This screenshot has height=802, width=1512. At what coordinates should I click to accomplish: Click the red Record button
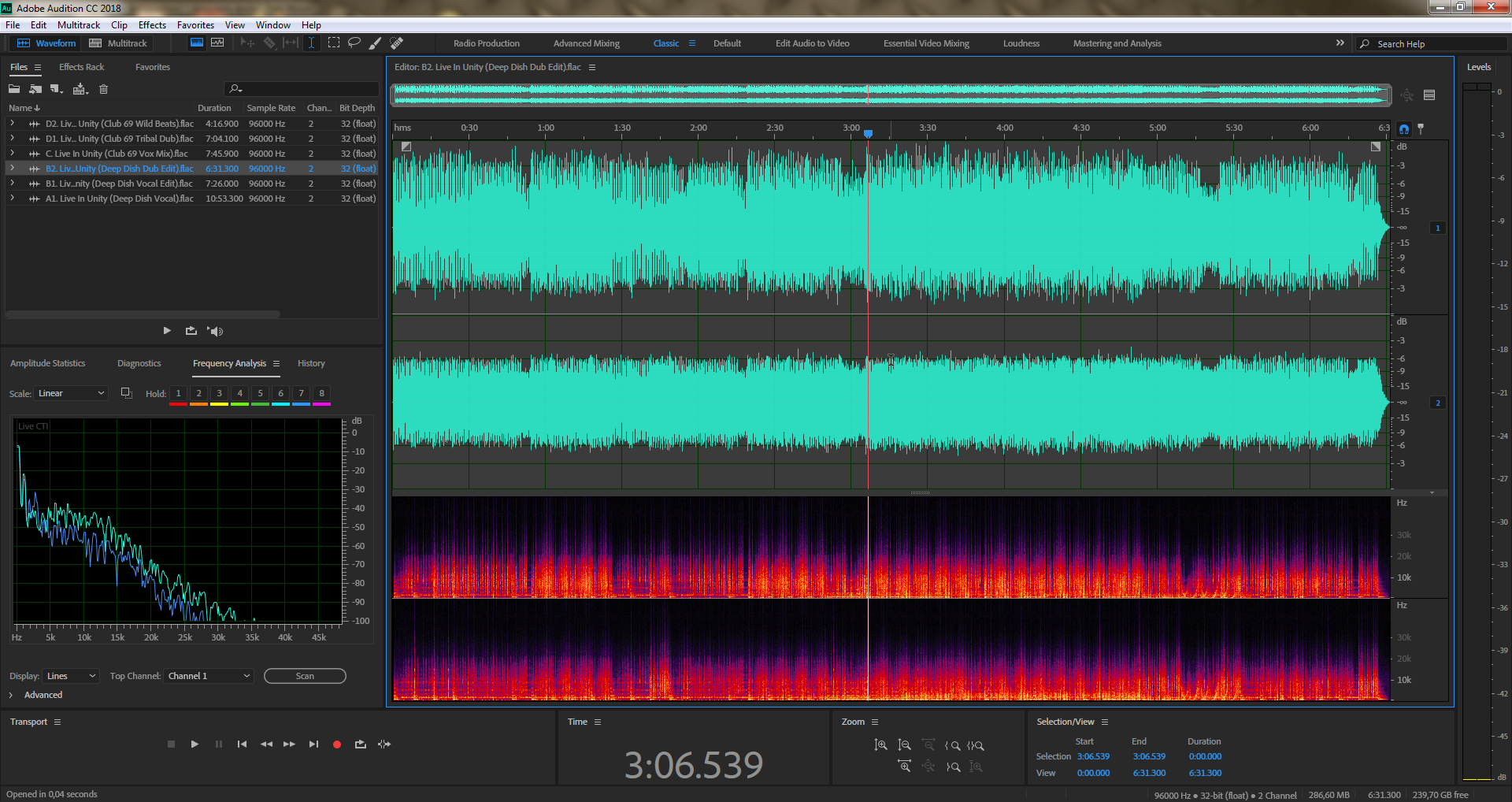(x=337, y=744)
